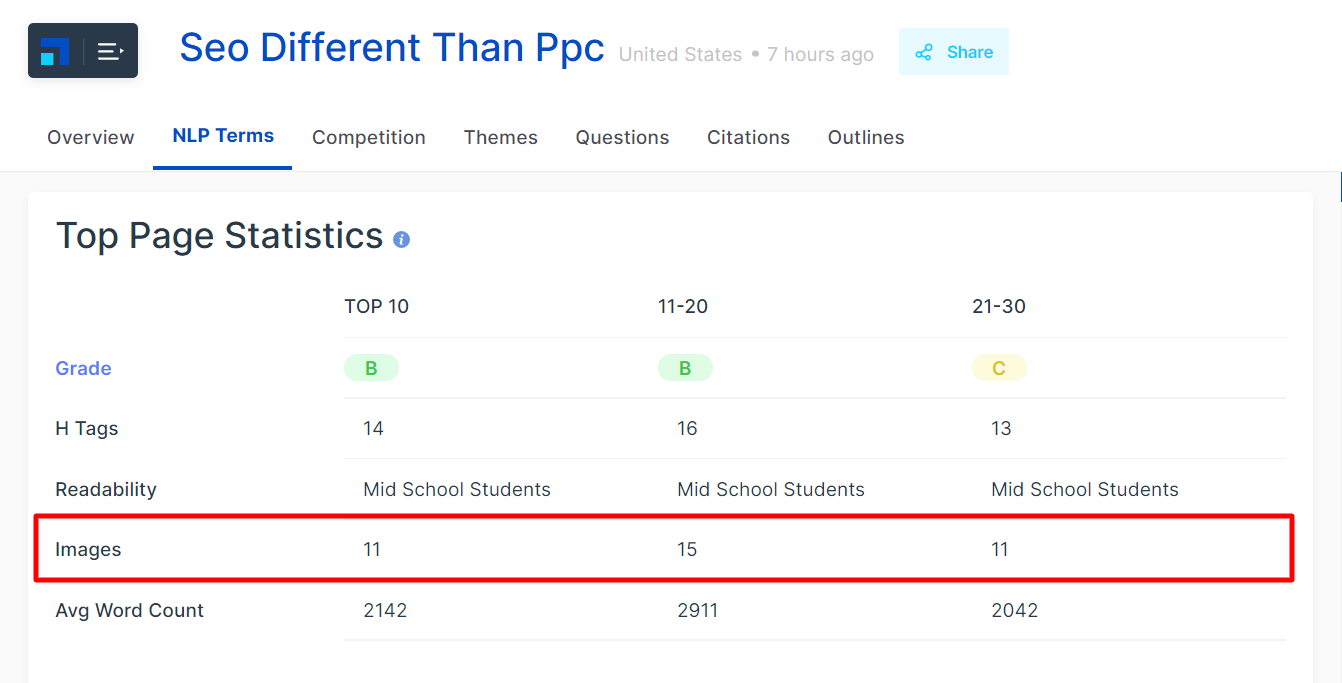Image resolution: width=1342 pixels, height=683 pixels.
Task: Select the yellow C grade badge
Action: 999,368
